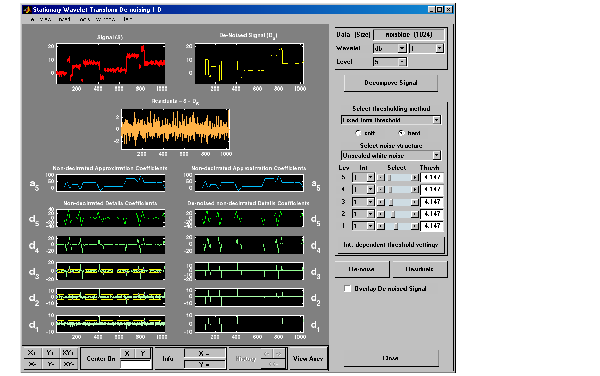The width and height of the screenshot is (600, 376).
Task: Click the Decompose Signal button
Action: (x=391, y=83)
